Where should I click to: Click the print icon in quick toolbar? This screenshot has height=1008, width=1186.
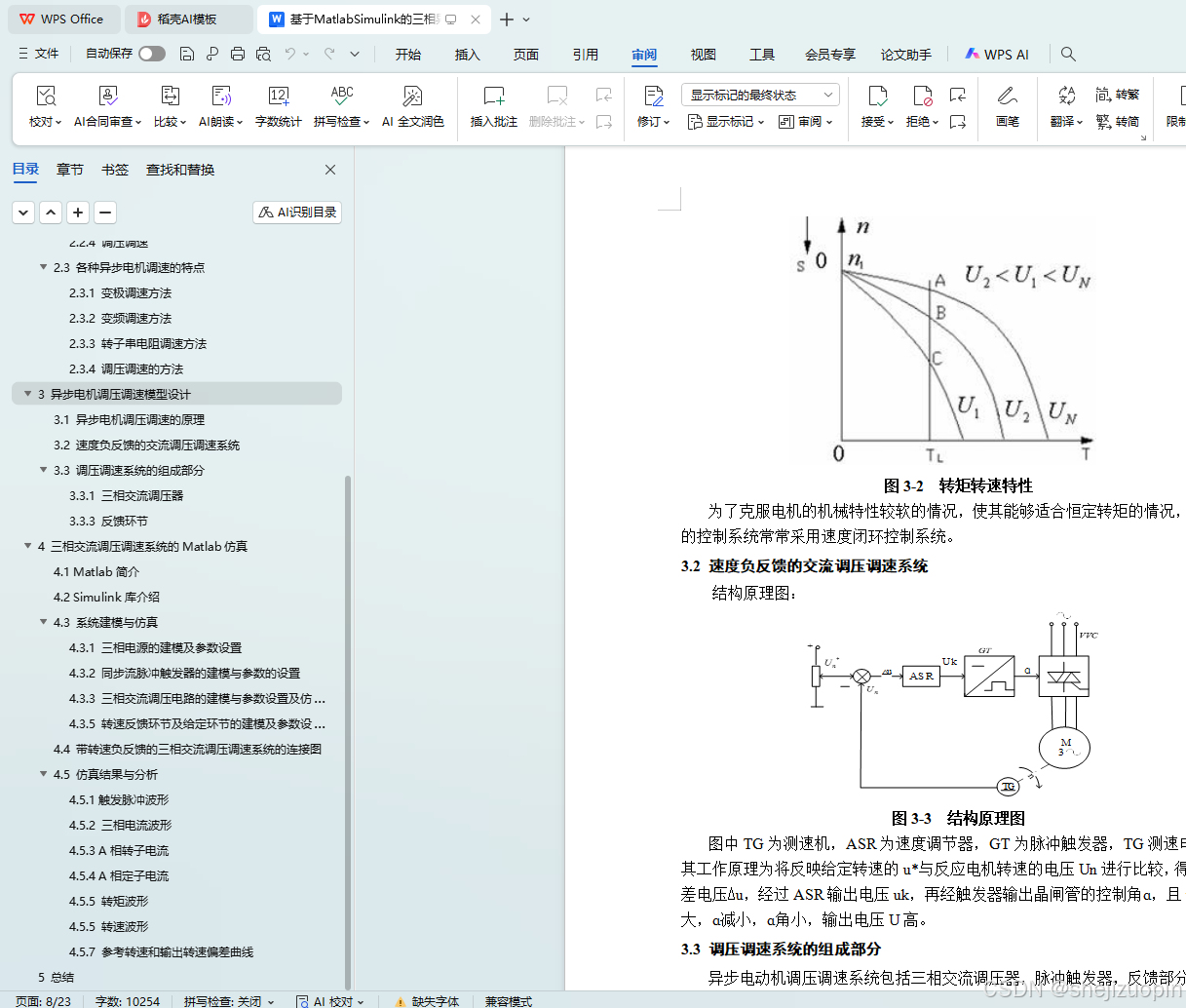[238, 54]
